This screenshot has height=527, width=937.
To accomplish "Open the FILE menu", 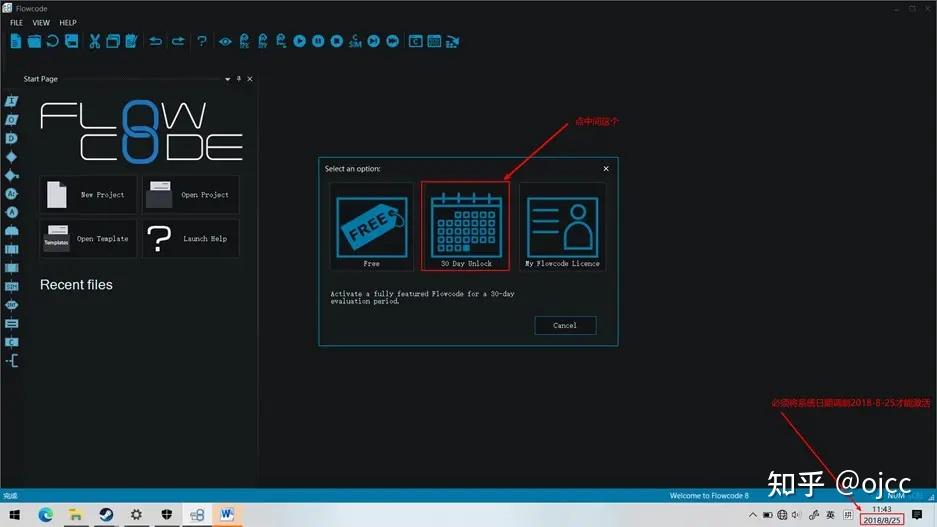I will pyautogui.click(x=17, y=23).
